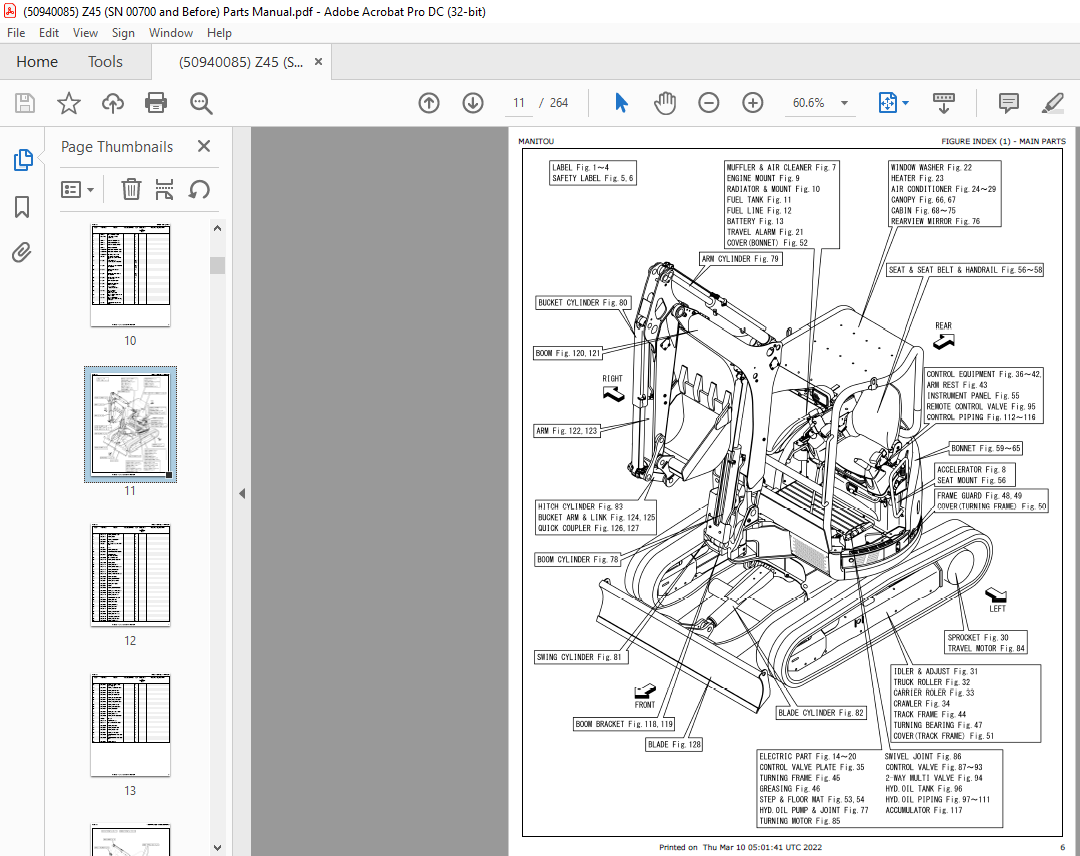This screenshot has width=1080, height=856.
Task: Click thumbnail scrollbar up arrow
Action: click(218, 229)
